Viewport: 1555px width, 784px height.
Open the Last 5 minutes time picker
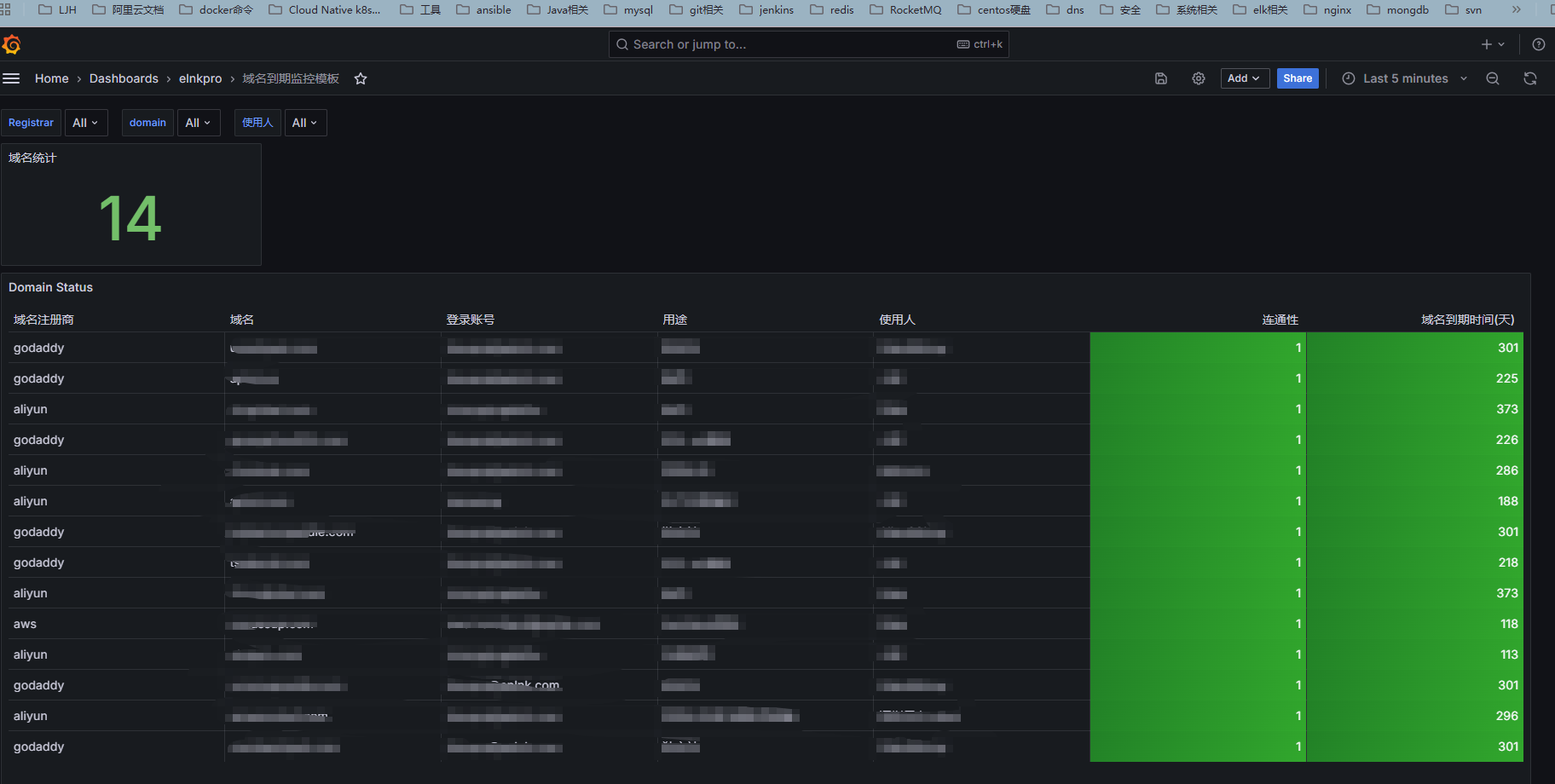tap(1405, 78)
